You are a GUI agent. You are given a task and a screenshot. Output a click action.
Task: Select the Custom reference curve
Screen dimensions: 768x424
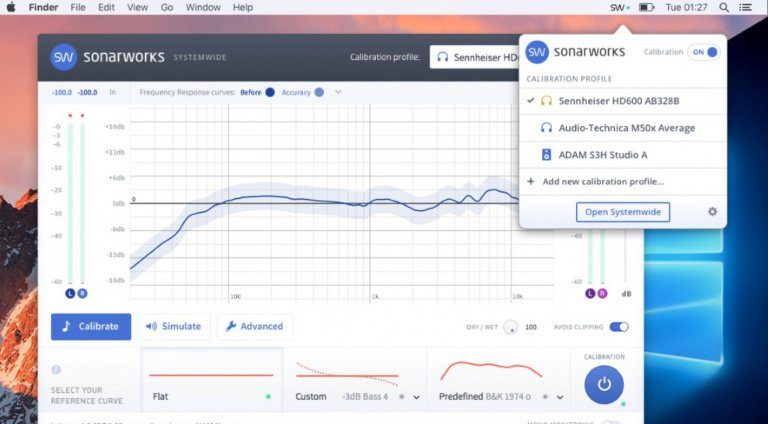coord(355,380)
